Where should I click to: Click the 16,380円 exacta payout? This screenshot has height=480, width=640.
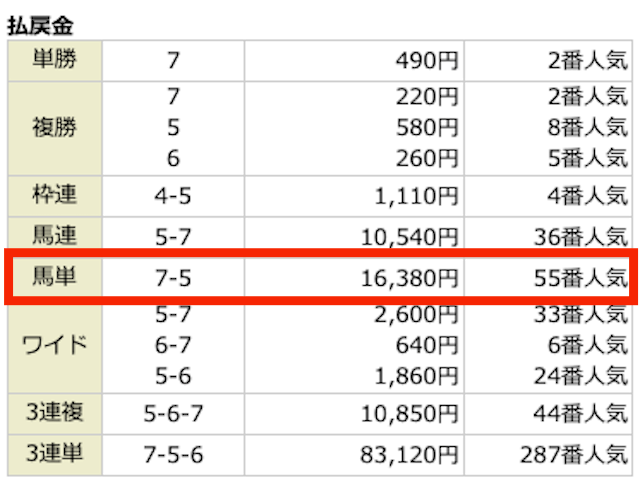409,279
